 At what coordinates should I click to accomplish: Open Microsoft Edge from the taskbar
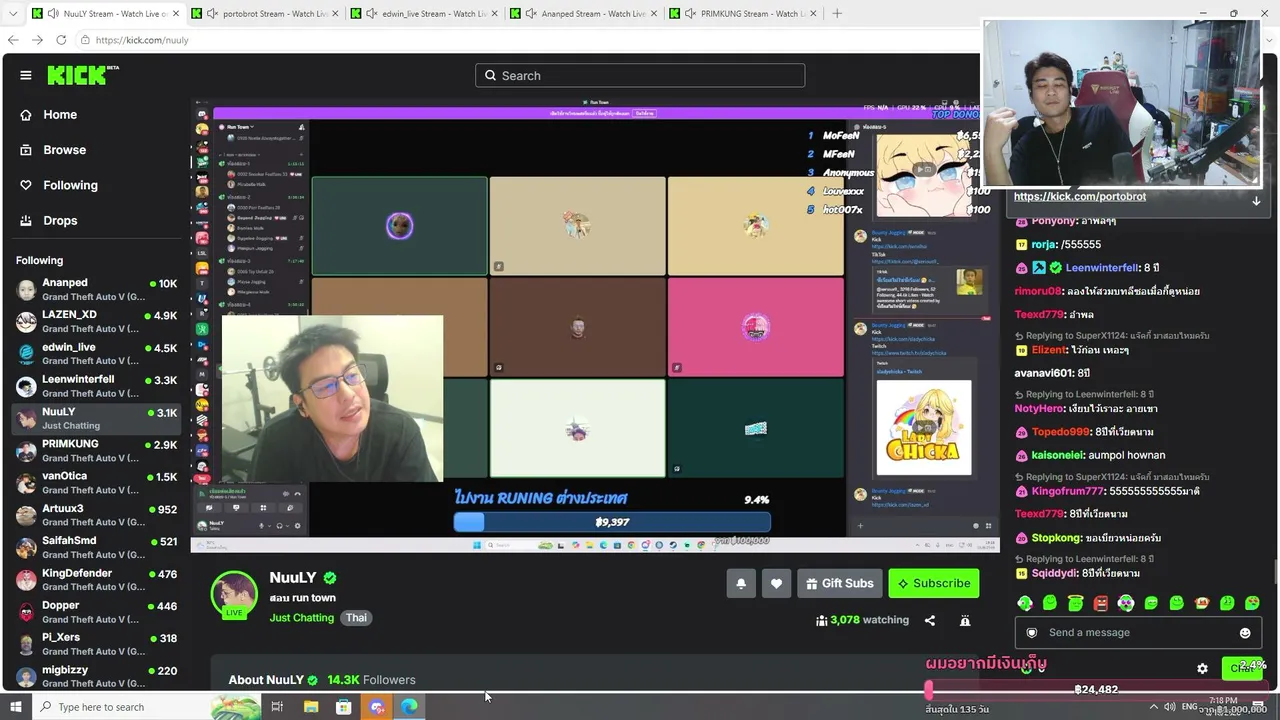click(x=410, y=707)
